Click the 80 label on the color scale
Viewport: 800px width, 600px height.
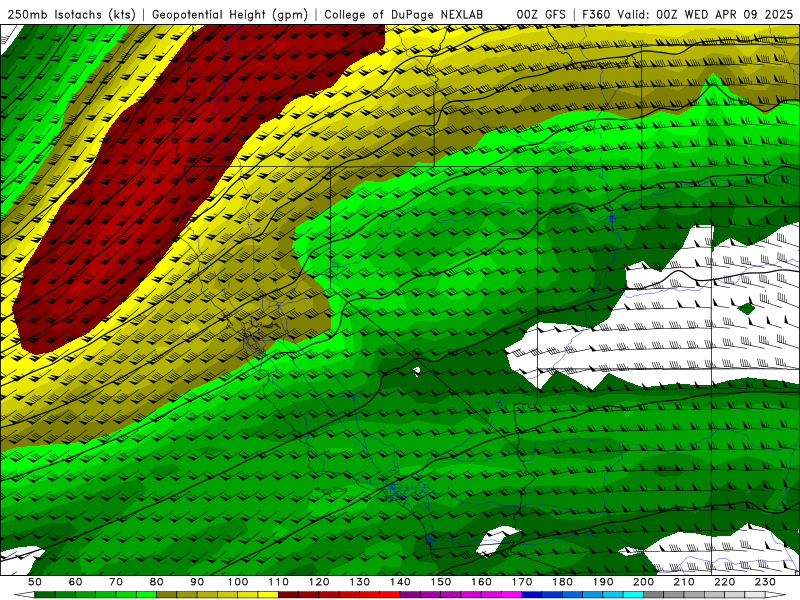click(x=157, y=582)
